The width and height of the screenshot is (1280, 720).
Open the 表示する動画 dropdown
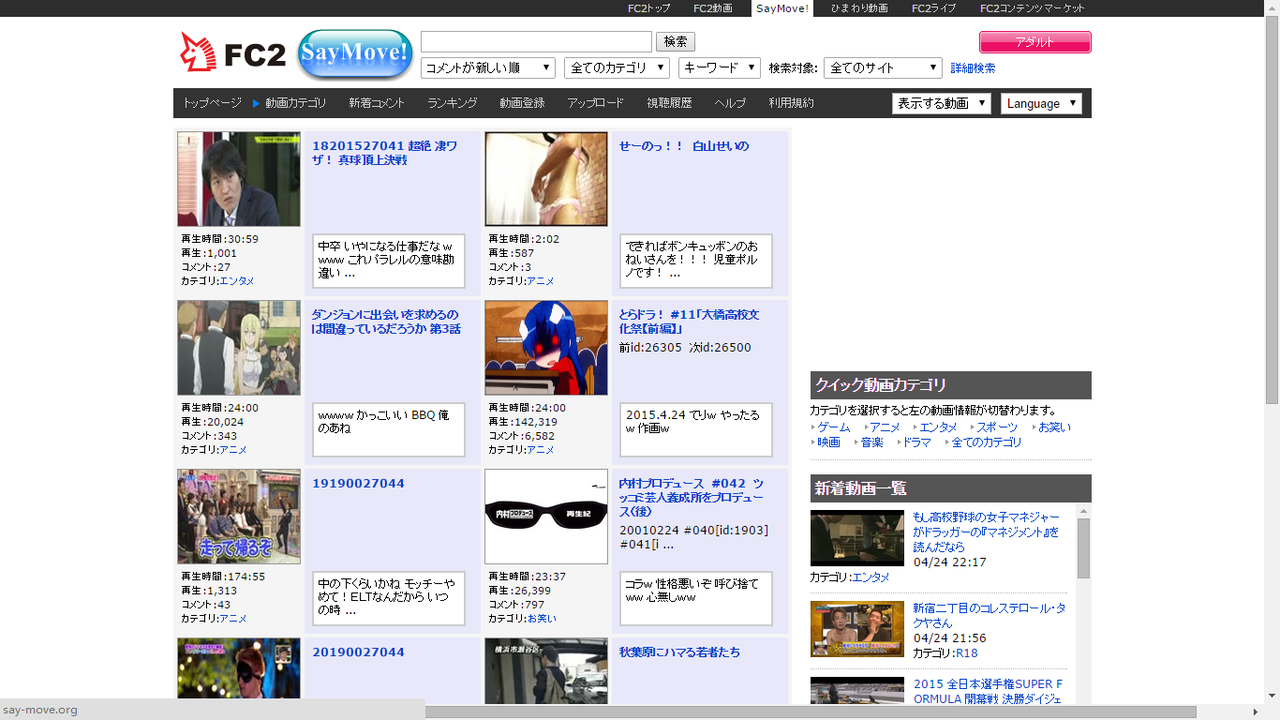click(940, 102)
